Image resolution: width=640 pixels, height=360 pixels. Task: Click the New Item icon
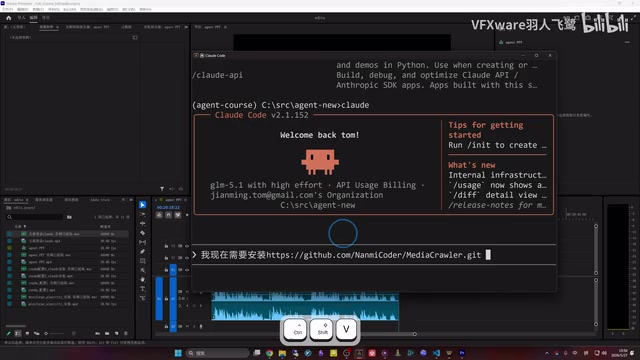[116, 333]
